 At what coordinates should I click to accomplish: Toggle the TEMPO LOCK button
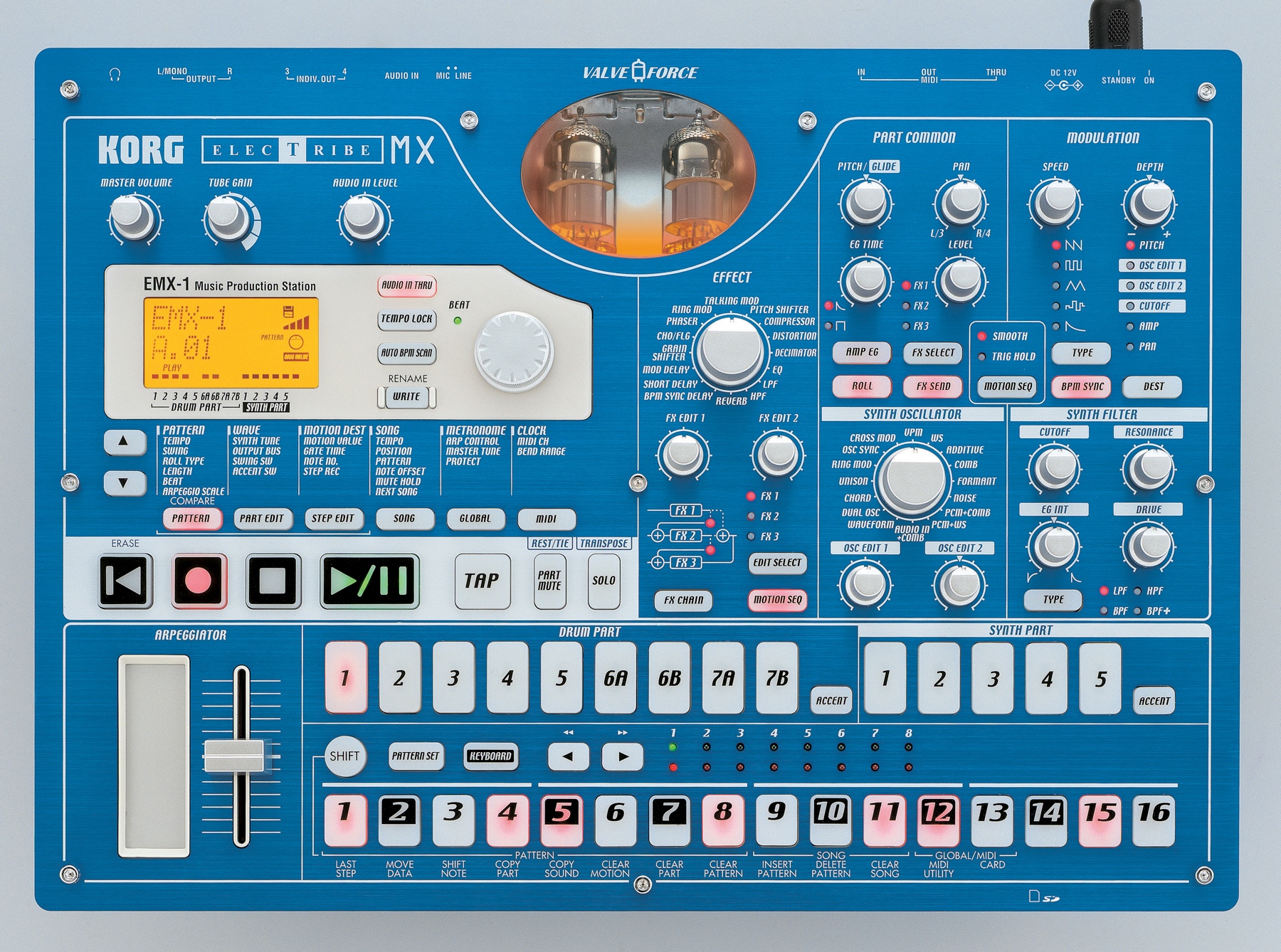pos(406,319)
